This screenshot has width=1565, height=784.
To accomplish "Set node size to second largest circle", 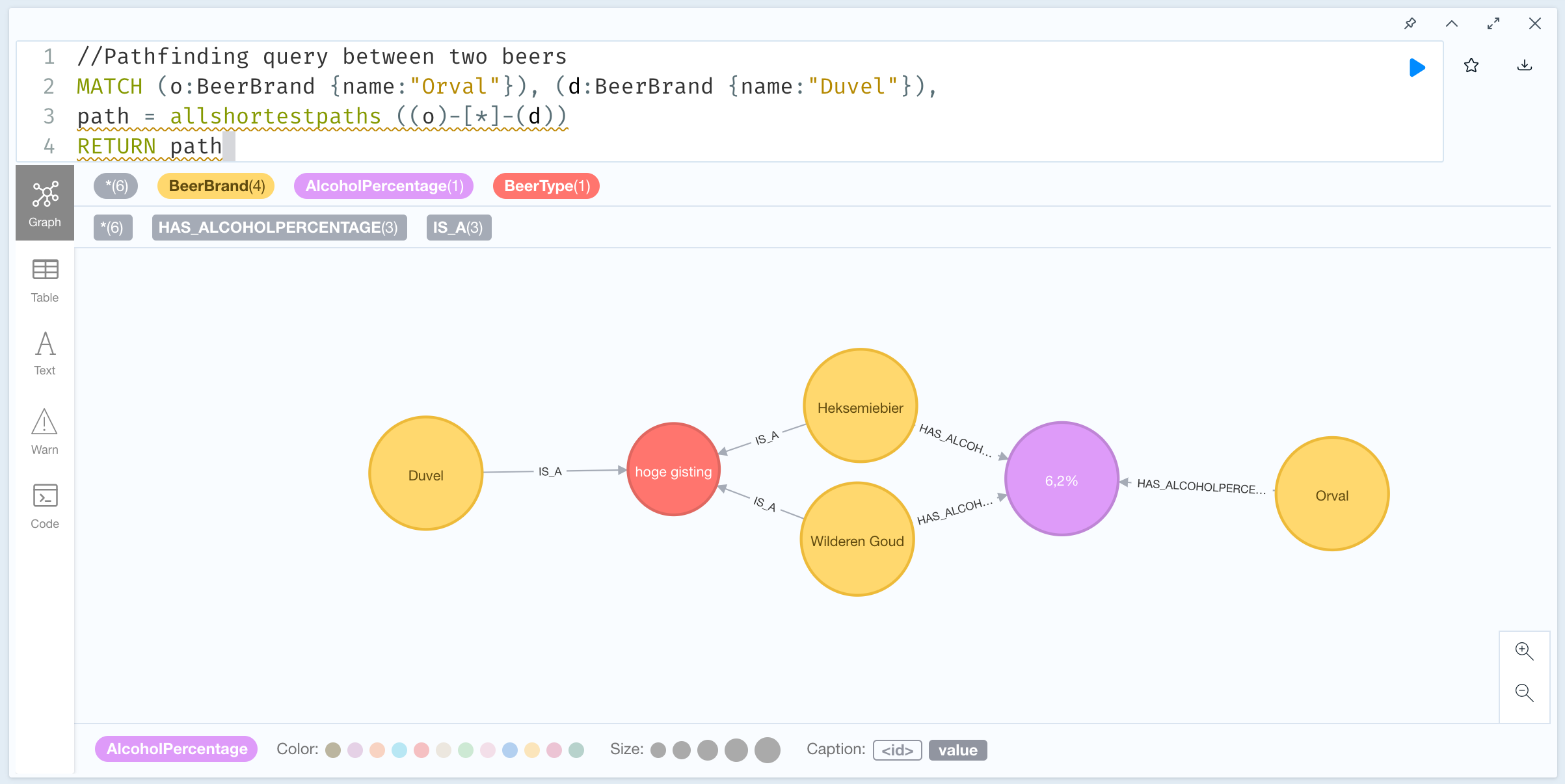I will point(736,750).
